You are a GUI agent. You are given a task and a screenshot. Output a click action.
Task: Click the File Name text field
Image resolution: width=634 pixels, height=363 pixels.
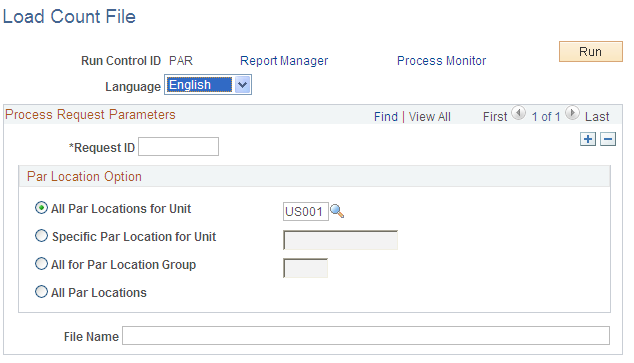366,336
